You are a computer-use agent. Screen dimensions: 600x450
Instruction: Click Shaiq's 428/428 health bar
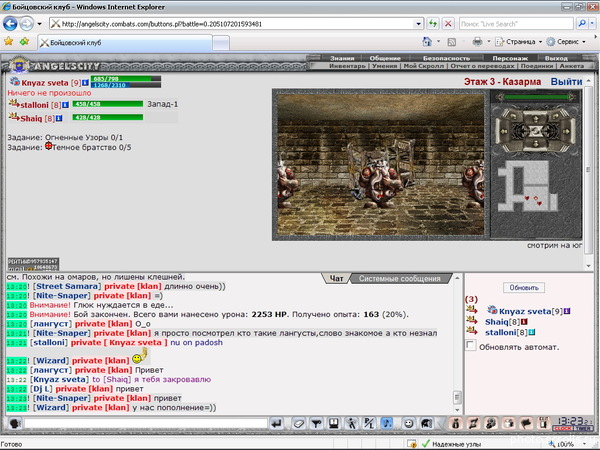pyautogui.click(x=108, y=117)
